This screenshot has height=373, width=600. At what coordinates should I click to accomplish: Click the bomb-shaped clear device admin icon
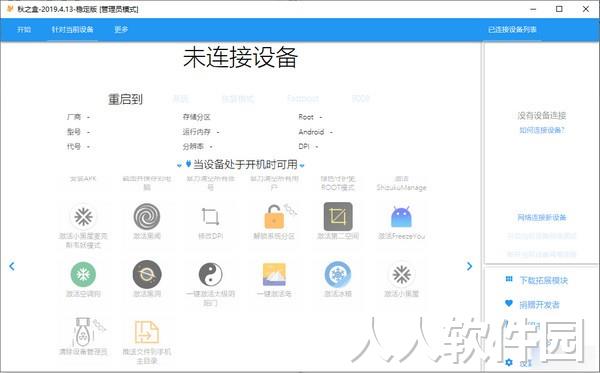coord(83,331)
